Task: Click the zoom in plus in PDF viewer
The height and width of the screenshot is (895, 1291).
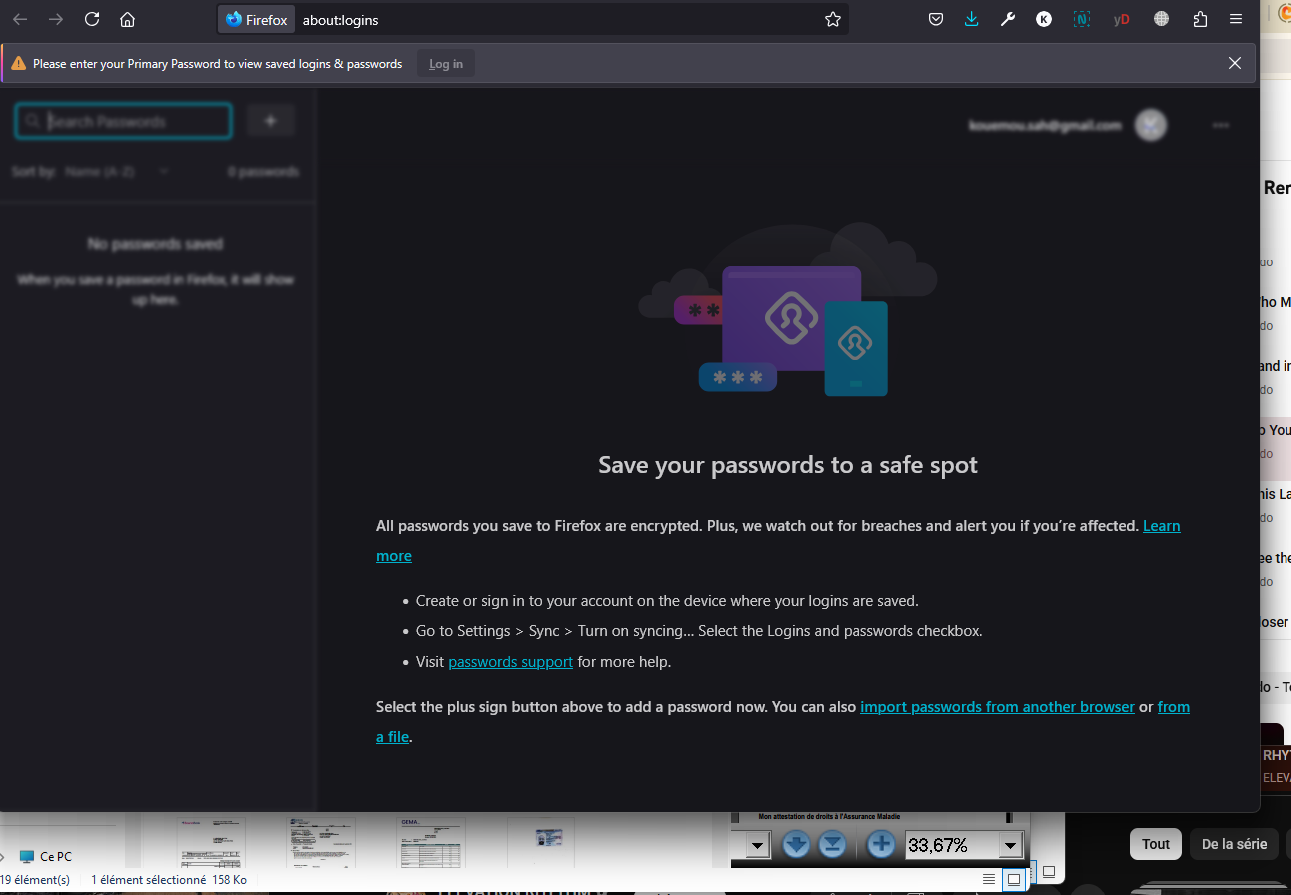Action: (x=881, y=845)
